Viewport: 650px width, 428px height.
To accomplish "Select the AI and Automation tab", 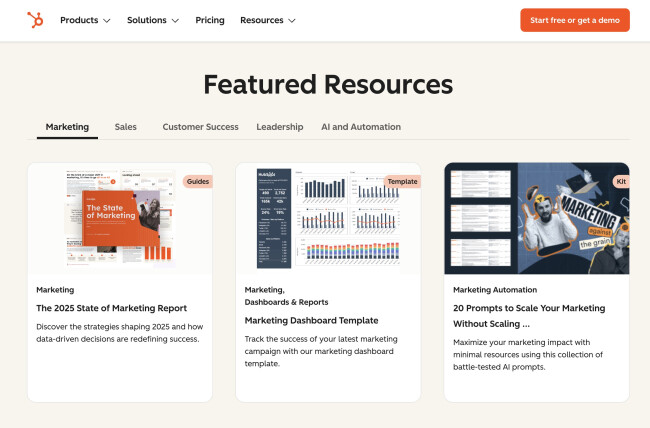I will coord(360,127).
